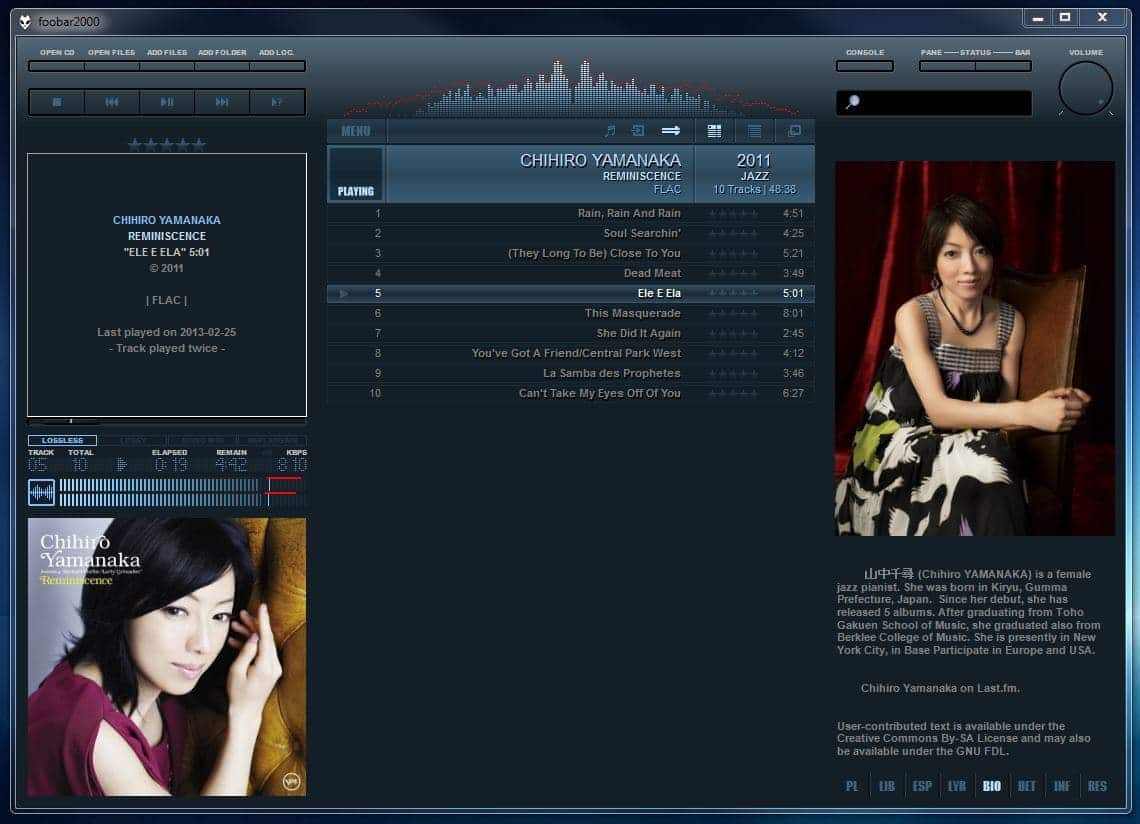Click the overlapping windows icon in the playlist toolbar
Screen dimensions: 1140x824
point(794,131)
